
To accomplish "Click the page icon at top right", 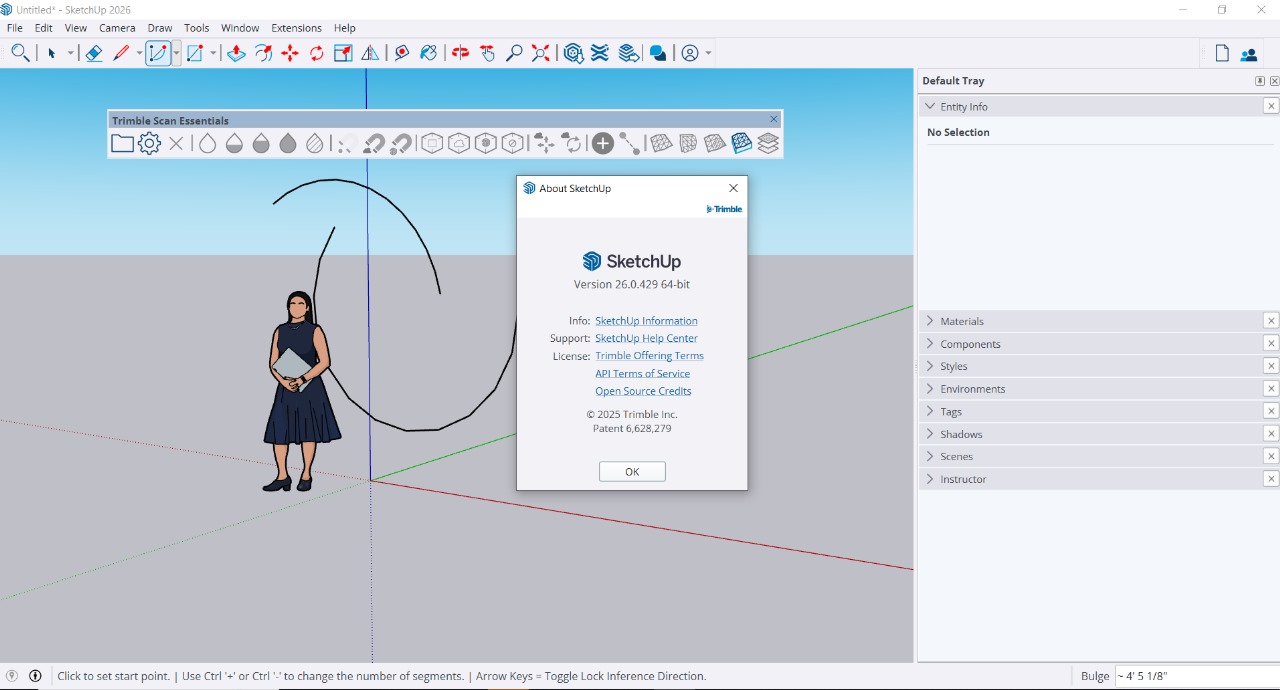I will 1222,54.
